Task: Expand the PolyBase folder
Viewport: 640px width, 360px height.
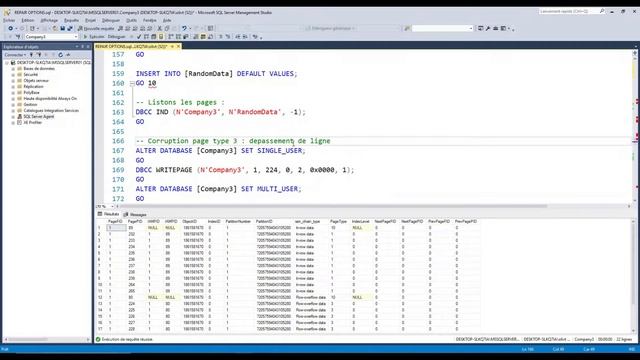Action: click(13, 93)
